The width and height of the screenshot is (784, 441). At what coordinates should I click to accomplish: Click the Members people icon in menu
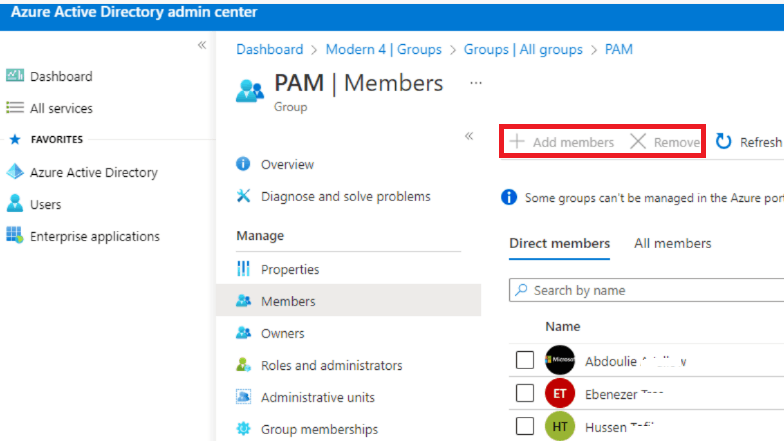244,300
